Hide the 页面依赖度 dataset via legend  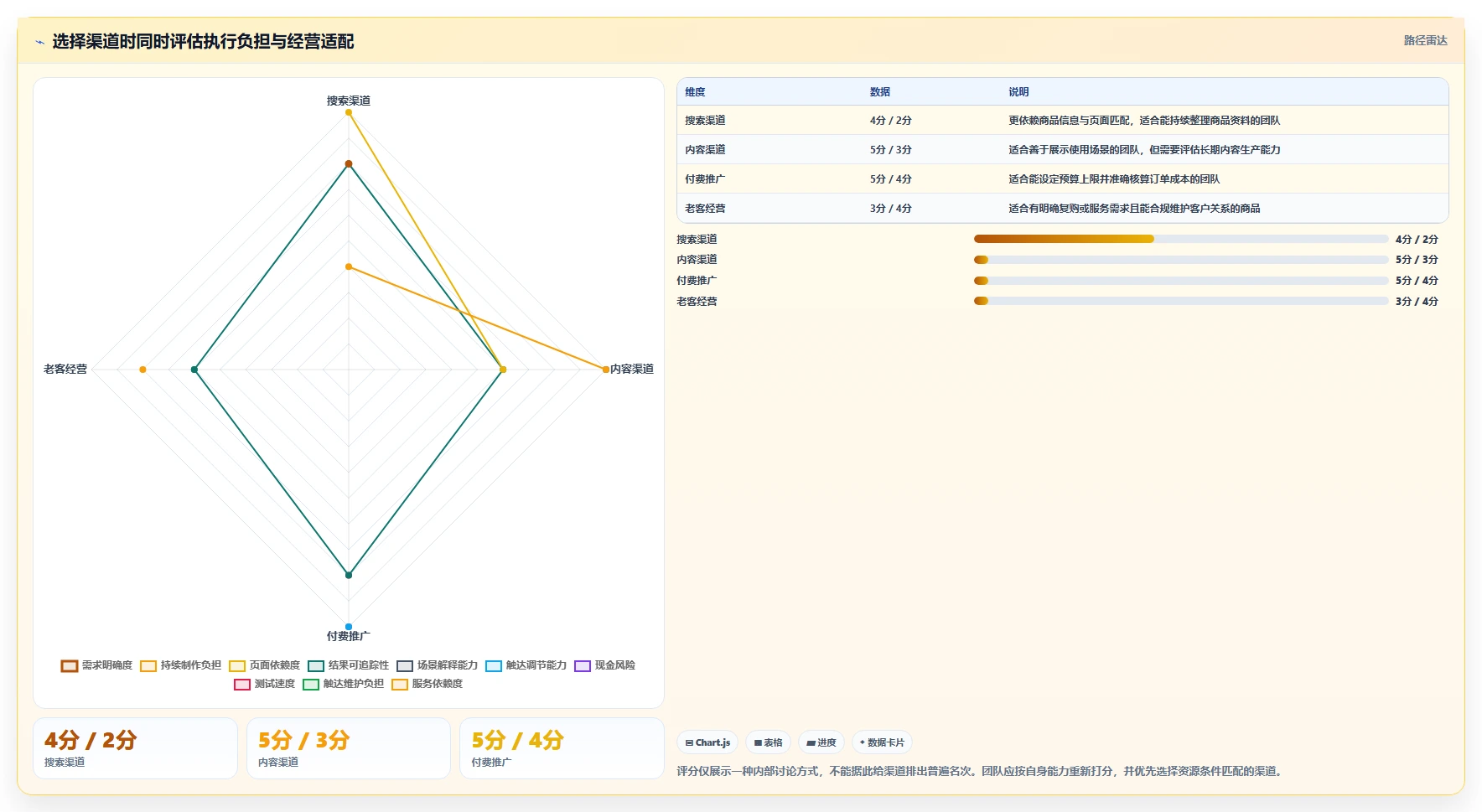point(264,665)
